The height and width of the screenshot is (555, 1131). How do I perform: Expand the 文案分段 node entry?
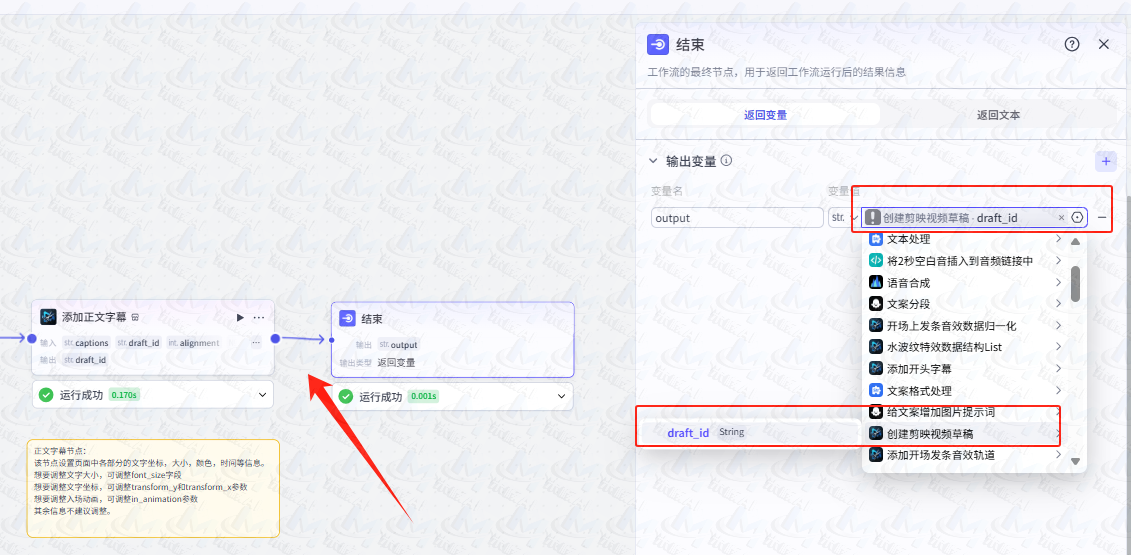1058,303
